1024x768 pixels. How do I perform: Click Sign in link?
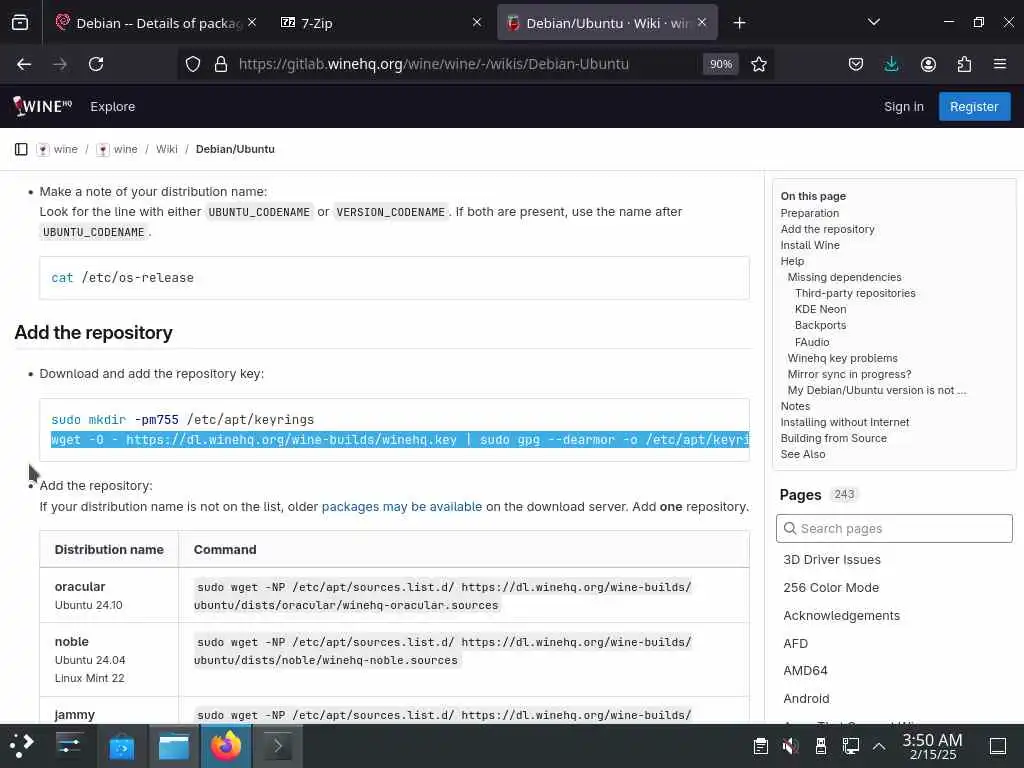pyautogui.click(x=903, y=106)
